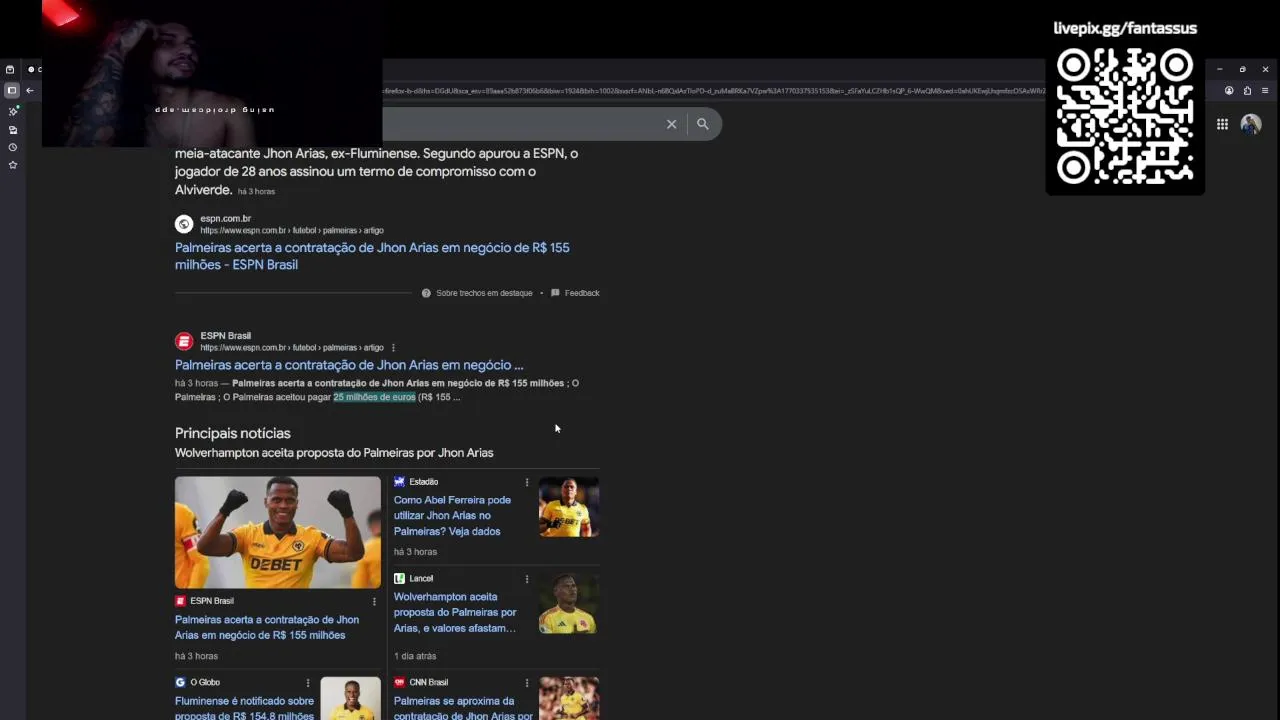The height and width of the screenshot is (720, 1280).
Task: Open options menu next to ESPN Brasil result URL
Action: (x=393, y=348)
